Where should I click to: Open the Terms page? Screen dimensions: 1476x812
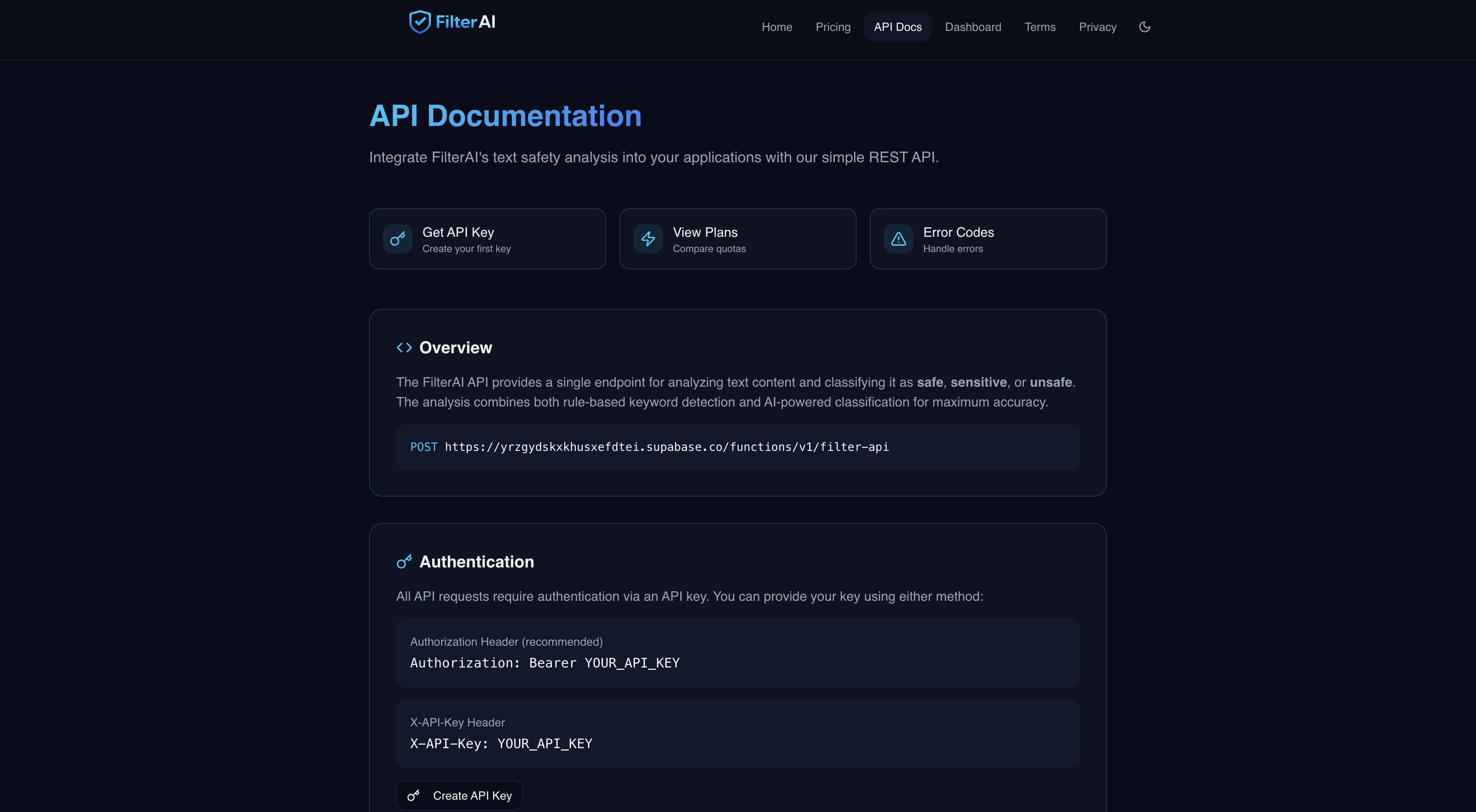click(x=1040, y=26)
